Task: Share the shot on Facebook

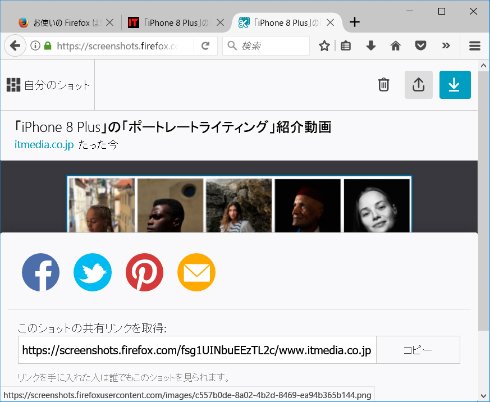Action: [41, 272]
